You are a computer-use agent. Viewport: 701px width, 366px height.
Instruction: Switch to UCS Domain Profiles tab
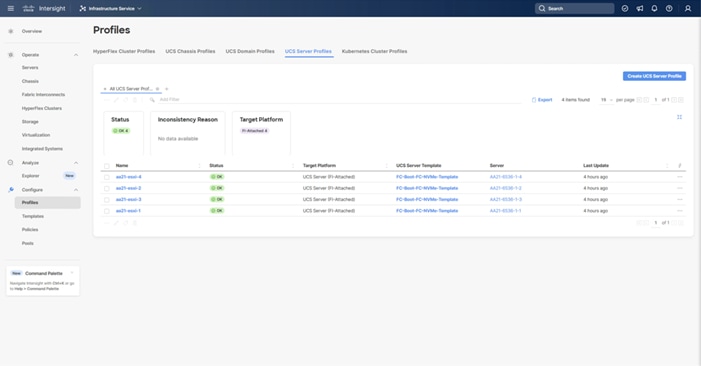(x=250, y=51)
